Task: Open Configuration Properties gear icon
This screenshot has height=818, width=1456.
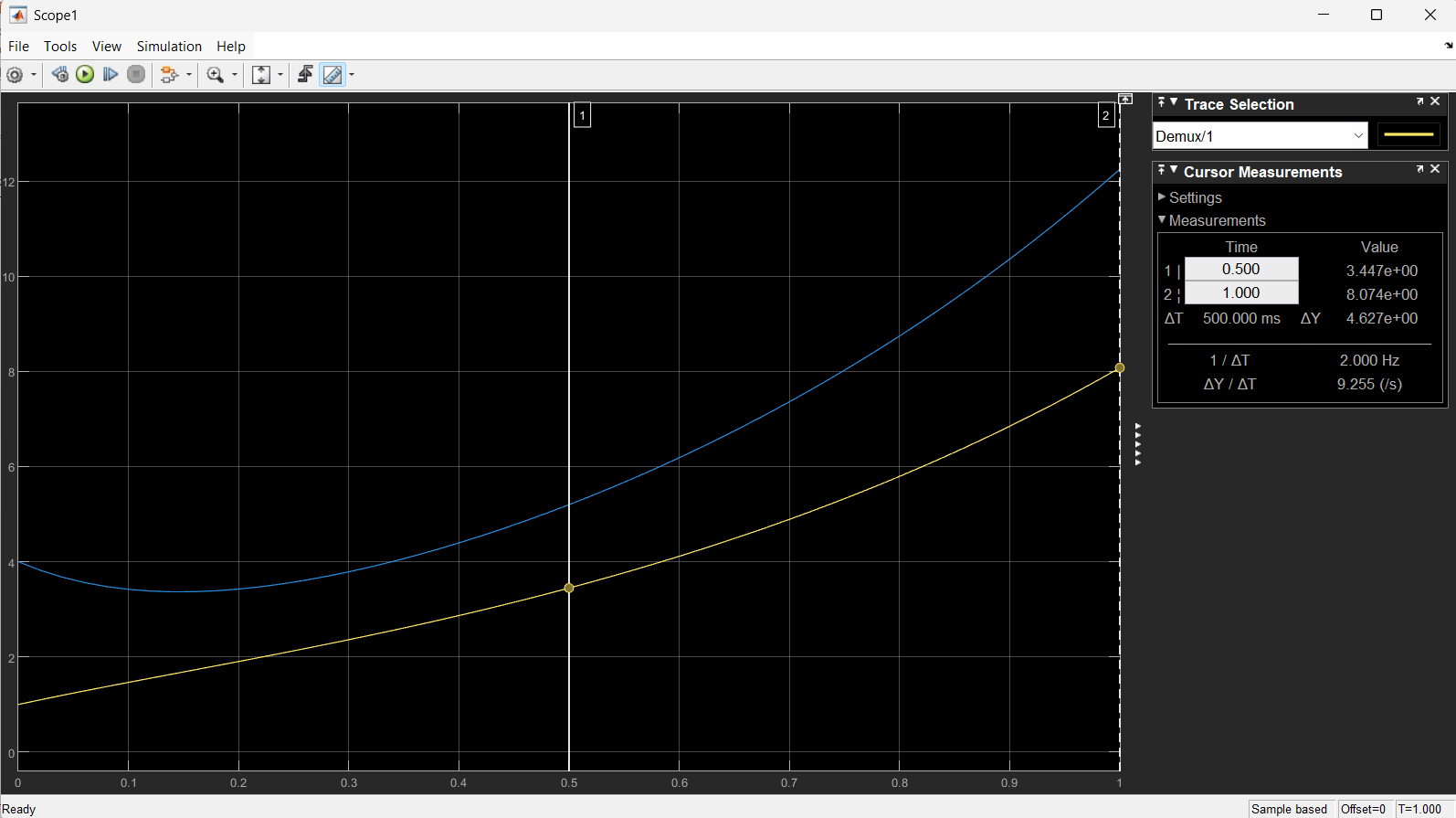Action: tap(15, 75)
